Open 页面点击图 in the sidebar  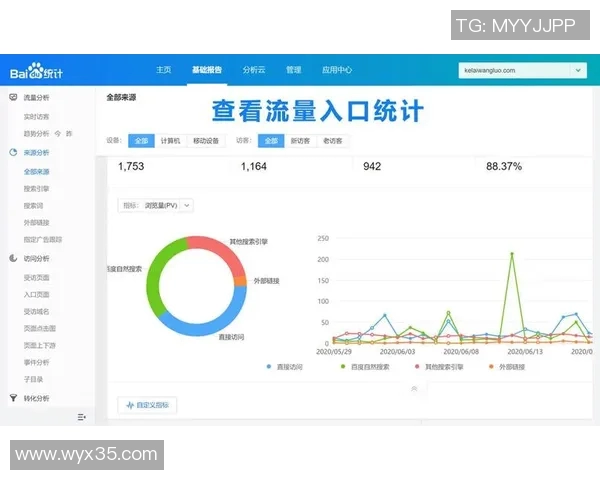[39, 328]
